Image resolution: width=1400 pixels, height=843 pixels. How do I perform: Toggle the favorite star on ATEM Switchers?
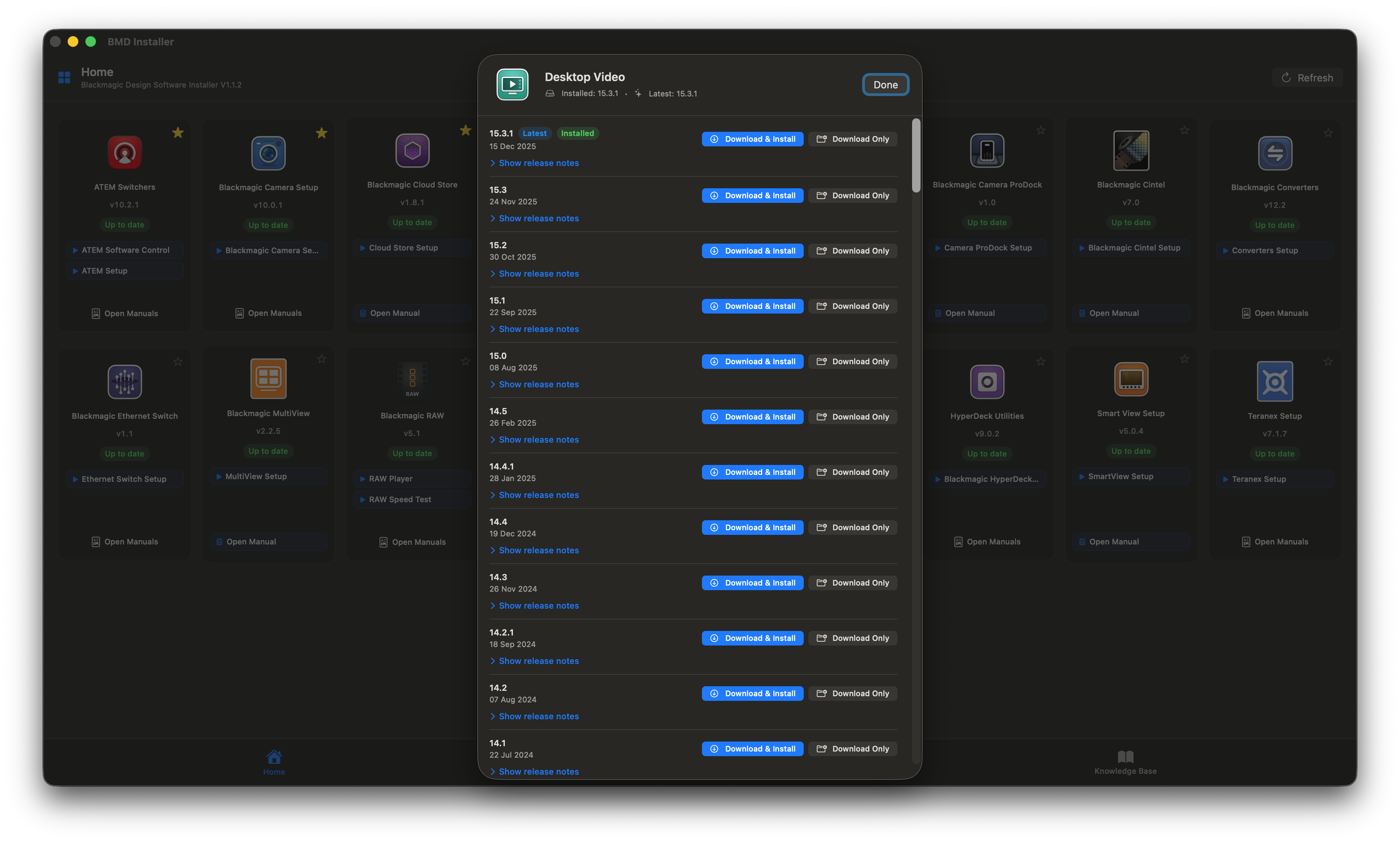tap(178, 132)
